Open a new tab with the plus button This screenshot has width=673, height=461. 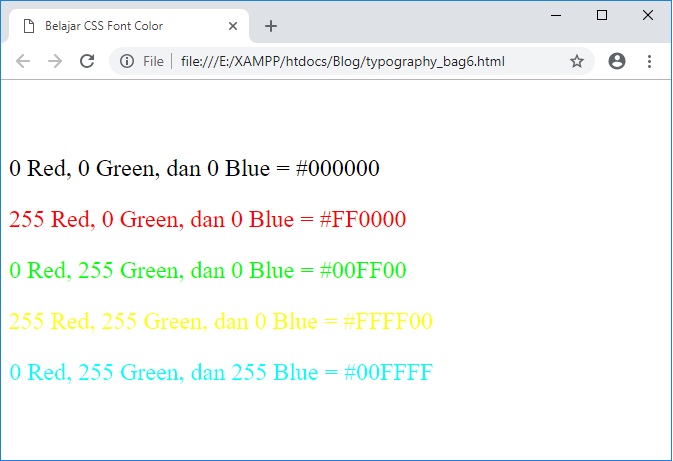tap(271, 26)
